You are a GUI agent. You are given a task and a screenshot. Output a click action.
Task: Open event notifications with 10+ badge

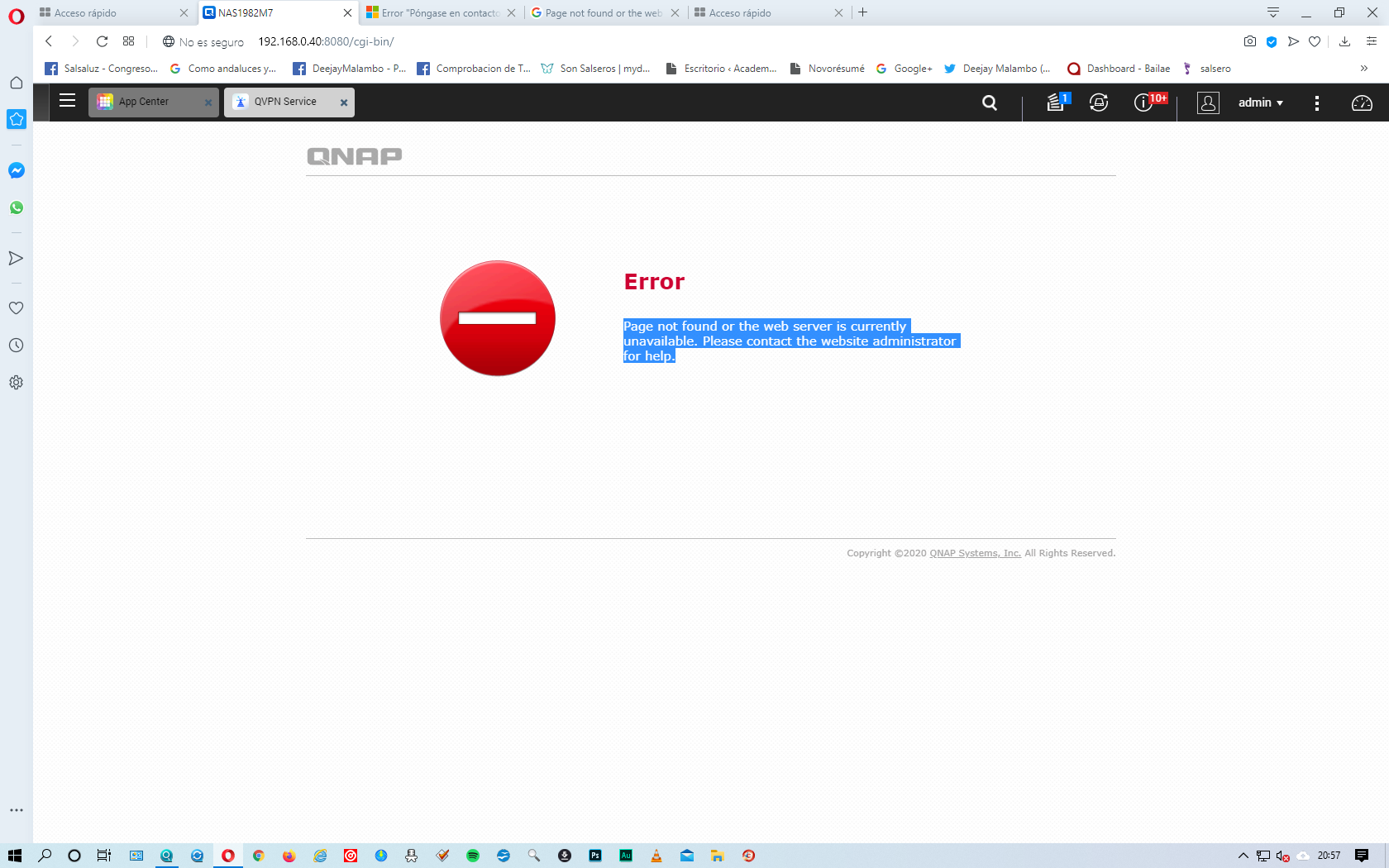pos(1144,103)
